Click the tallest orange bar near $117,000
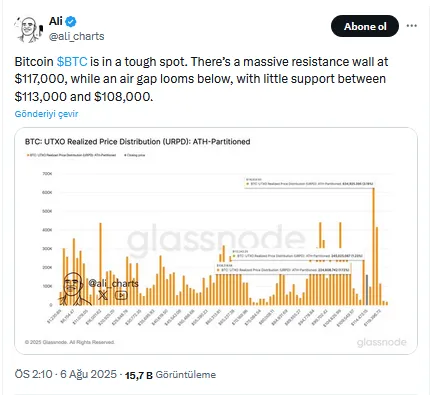This screenshot has height=395, width=430. (x=374, y=246)
